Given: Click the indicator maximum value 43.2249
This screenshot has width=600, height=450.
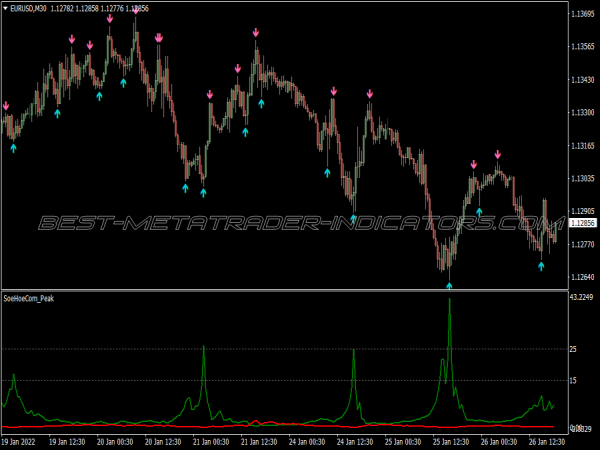Looking at the screenshot, I should tap(582, 297).
